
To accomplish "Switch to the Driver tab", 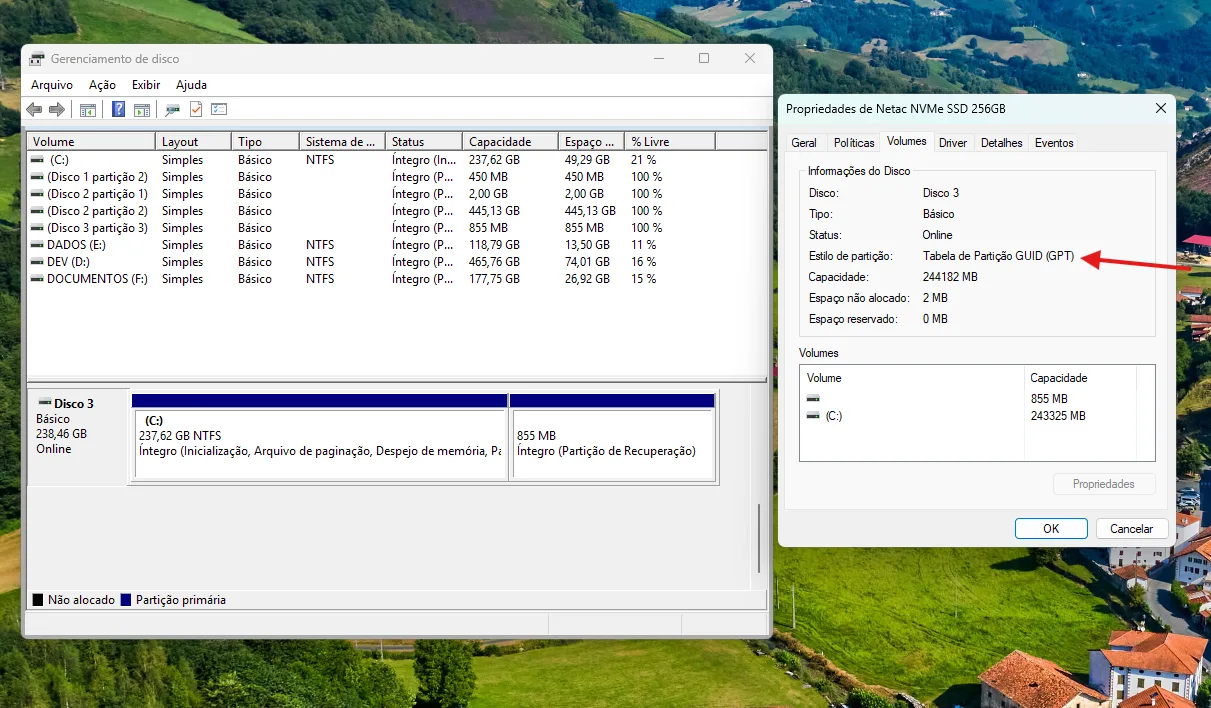I will pos(953,143).
